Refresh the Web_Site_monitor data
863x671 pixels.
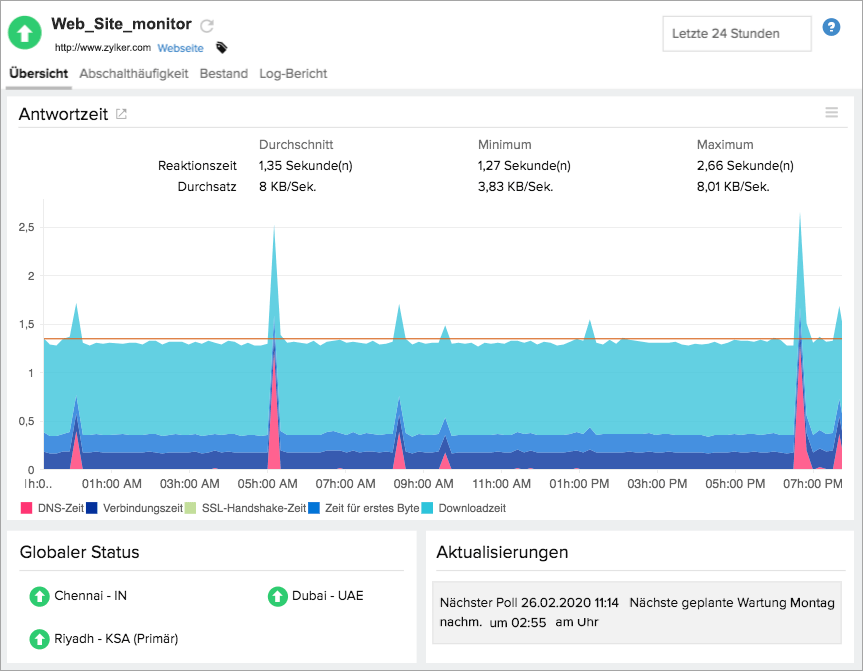pos(206,25)
